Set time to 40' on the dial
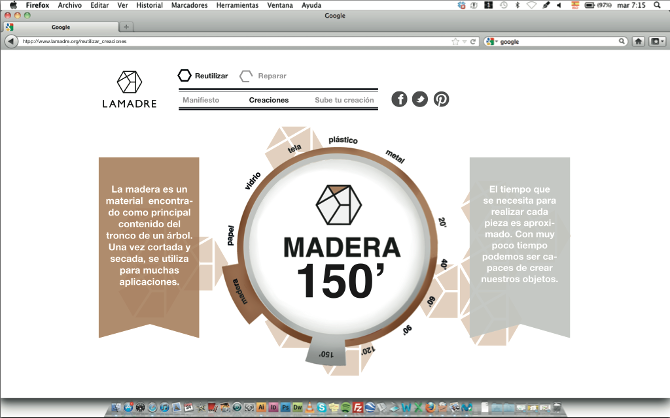The image size is (670, 418). pos(444,264)
